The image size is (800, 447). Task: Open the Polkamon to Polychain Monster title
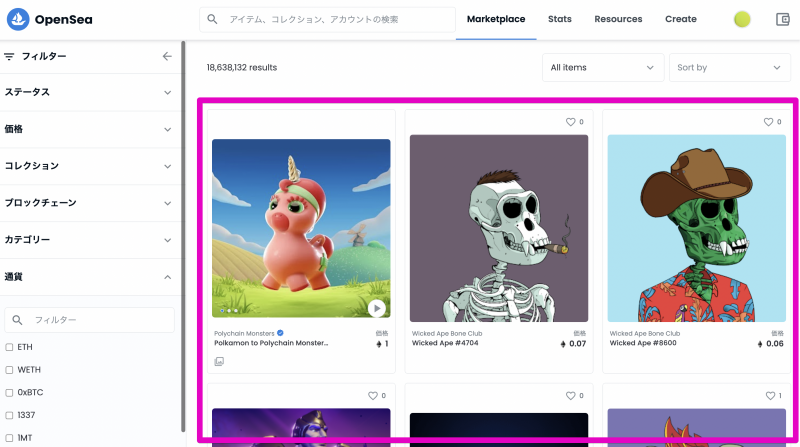click(x=271, y=343)
